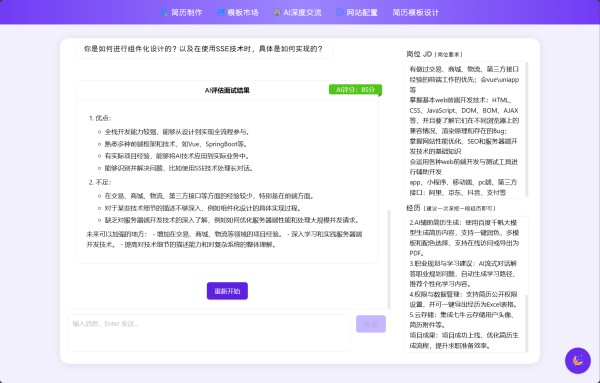Click the 经历 text area scrollbar
600x383 pixels.
(527, 323)
